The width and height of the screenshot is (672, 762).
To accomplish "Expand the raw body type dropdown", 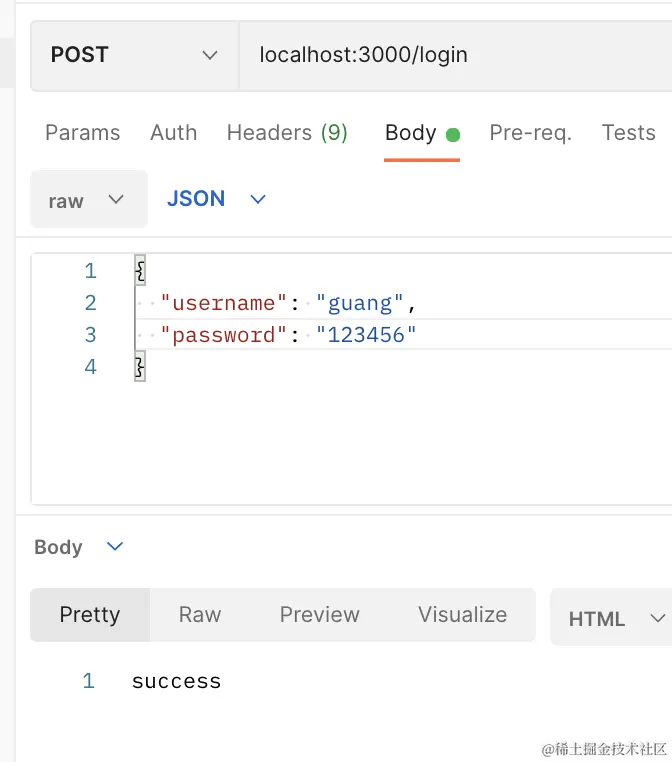I will click(x=89, y=199).
